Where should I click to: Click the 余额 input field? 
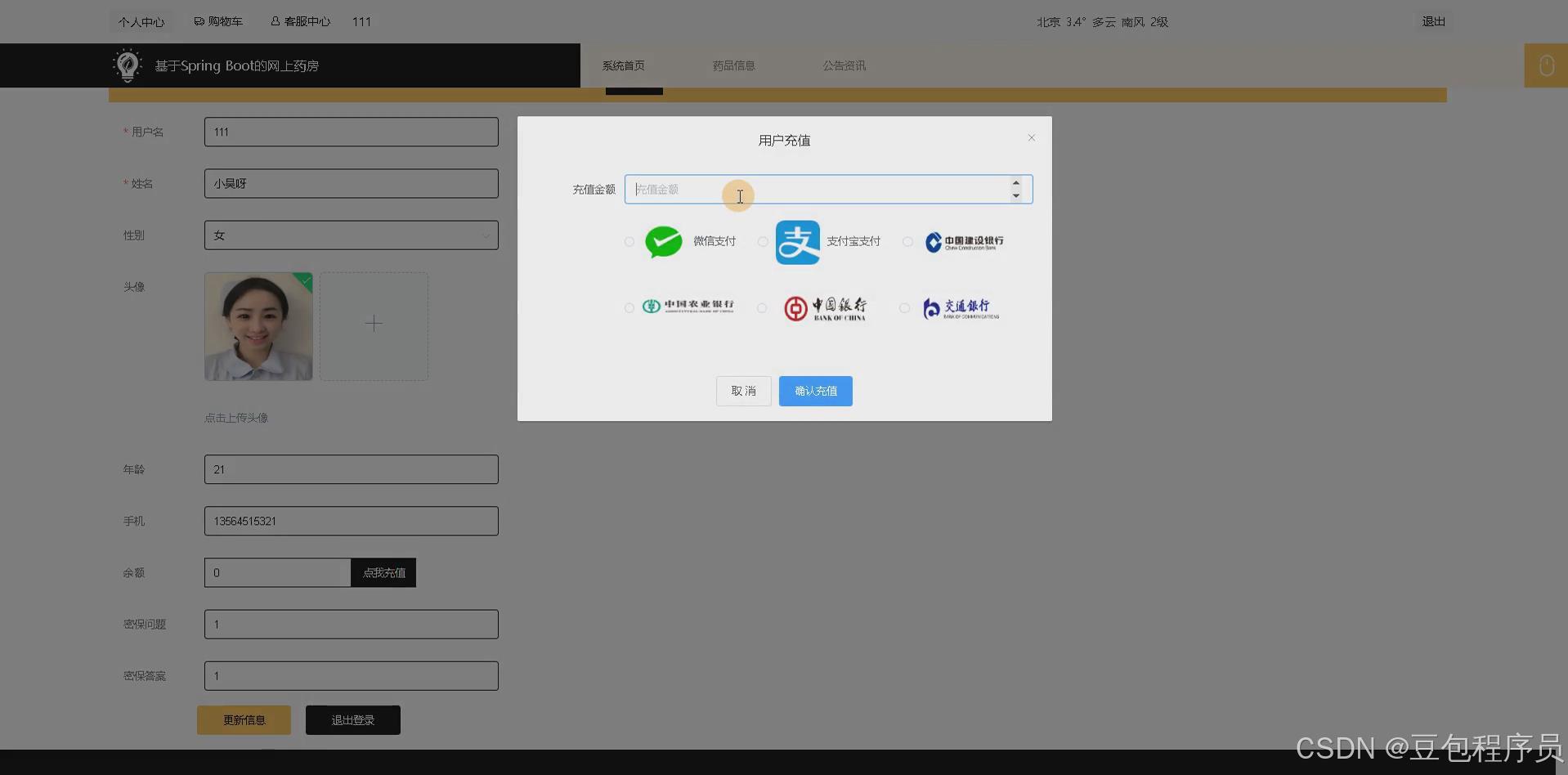(x=278, y=572)
